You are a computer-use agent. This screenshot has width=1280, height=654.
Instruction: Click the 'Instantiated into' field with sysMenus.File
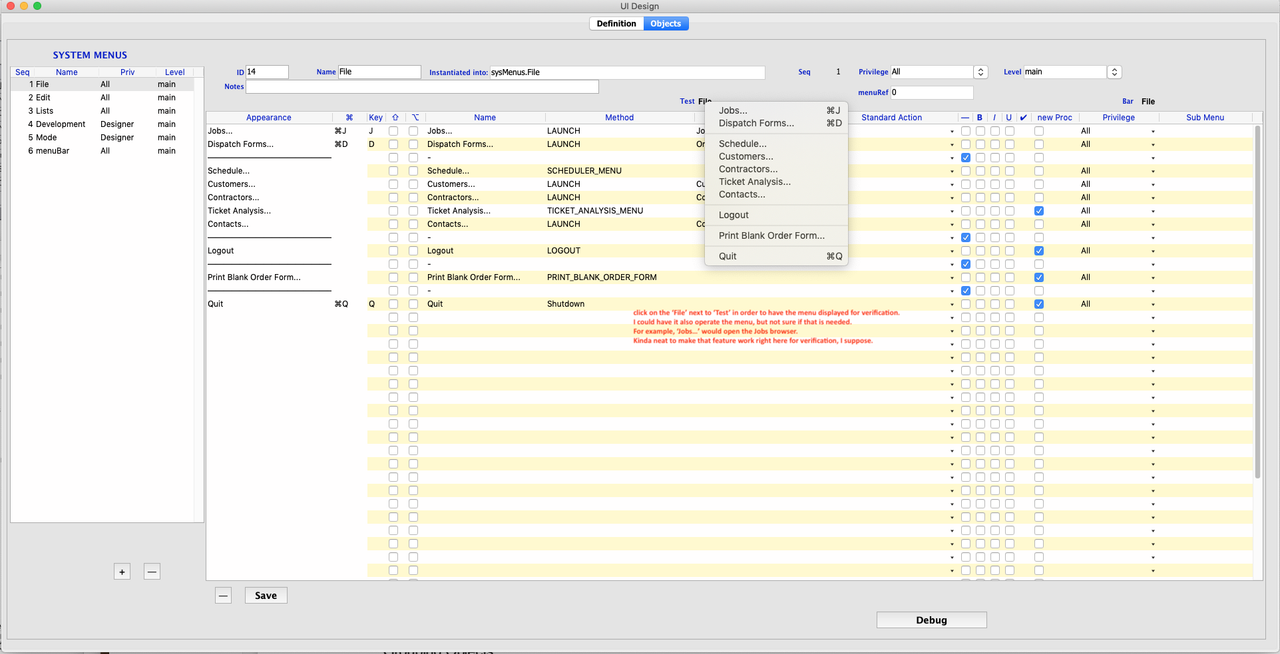coord(627,72)
